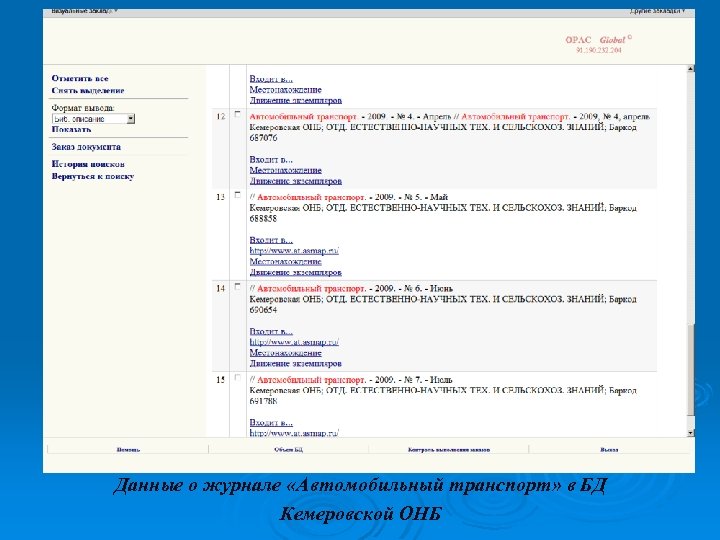
Task: Open Движение экземпляров for record 14
Action: point(295,364)
